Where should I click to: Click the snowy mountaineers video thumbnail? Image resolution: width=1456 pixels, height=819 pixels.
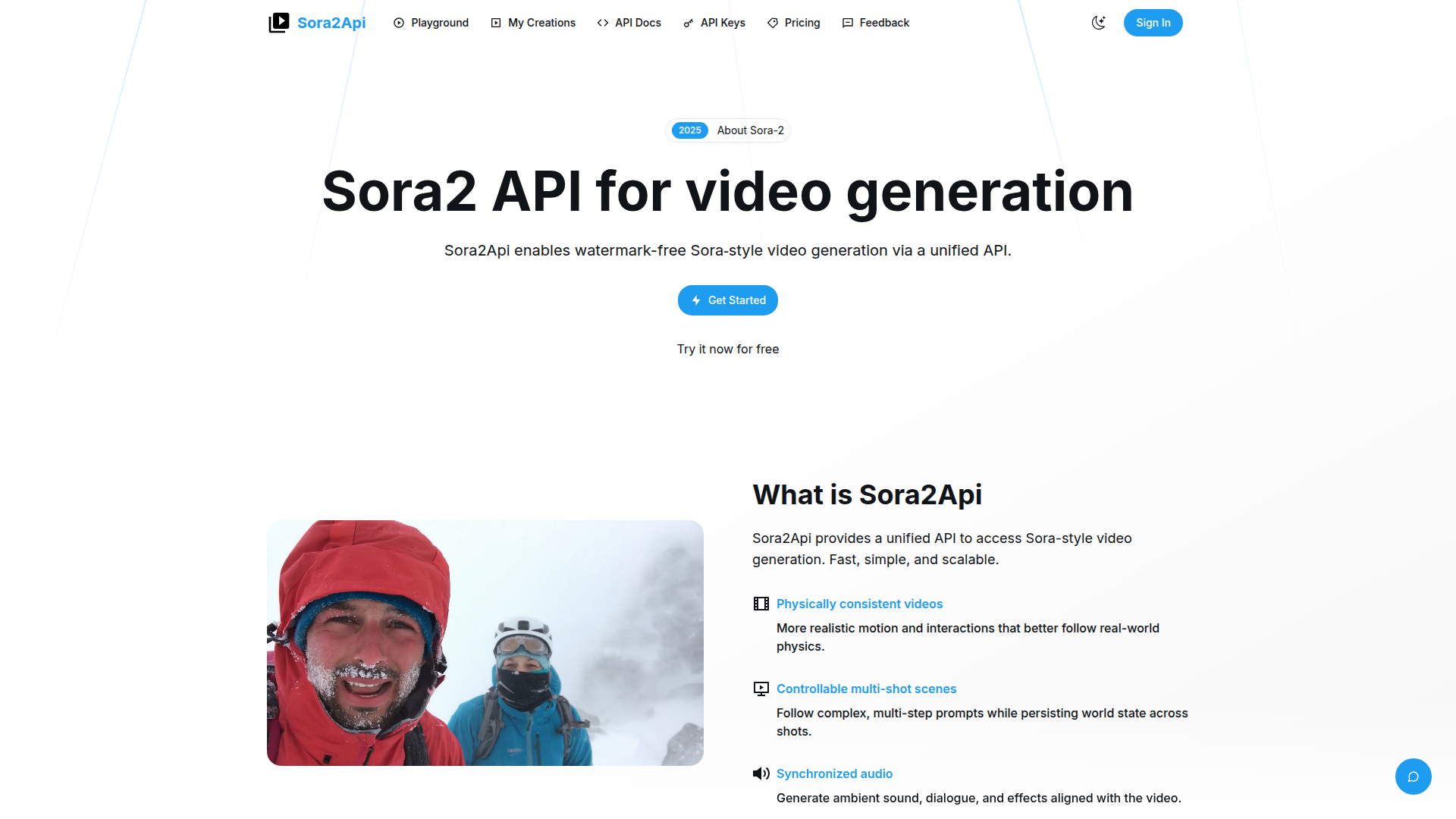[x=485, y=643]
